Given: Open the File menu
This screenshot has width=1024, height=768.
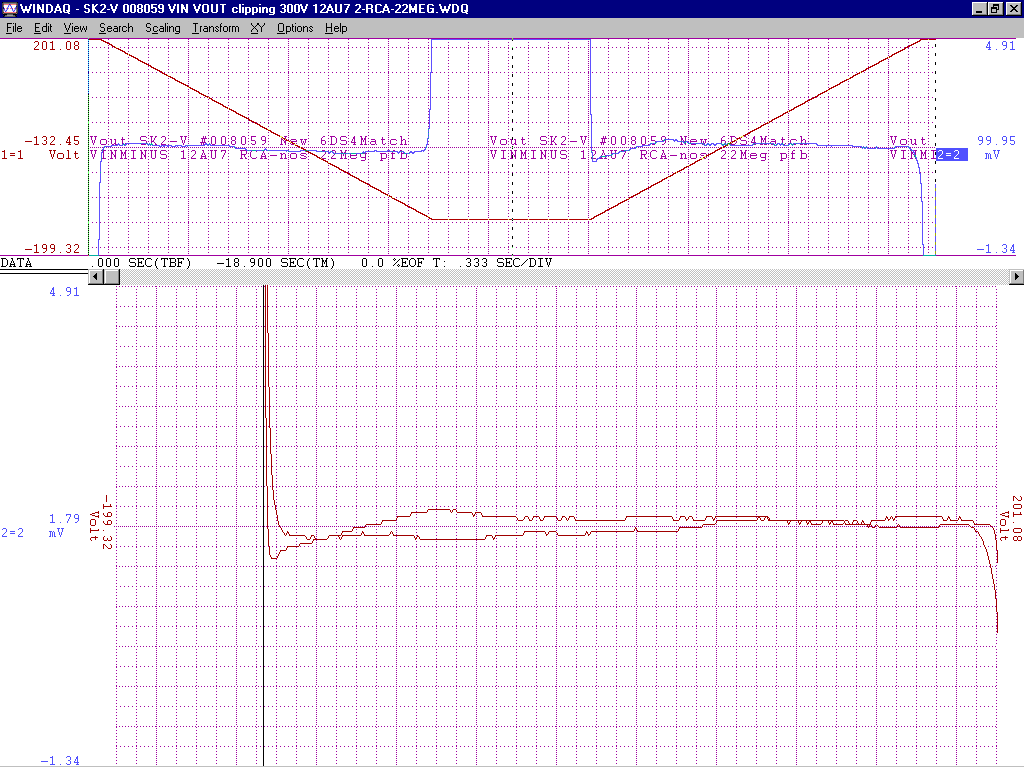Looking at the screenshot, I should coord(14,28).
